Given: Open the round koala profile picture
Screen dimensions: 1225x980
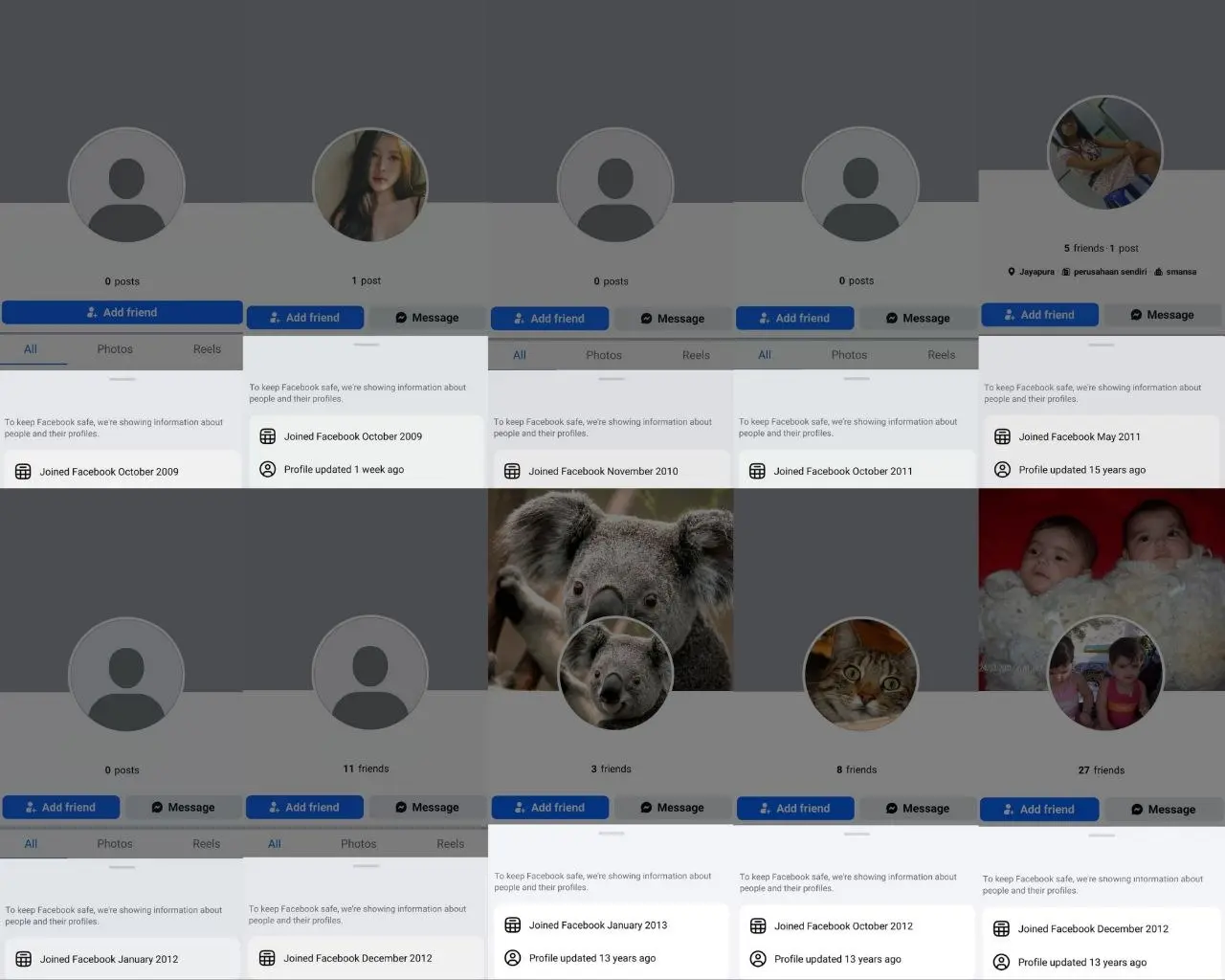Looking at the screenshot, I should (x=615, y=675).
